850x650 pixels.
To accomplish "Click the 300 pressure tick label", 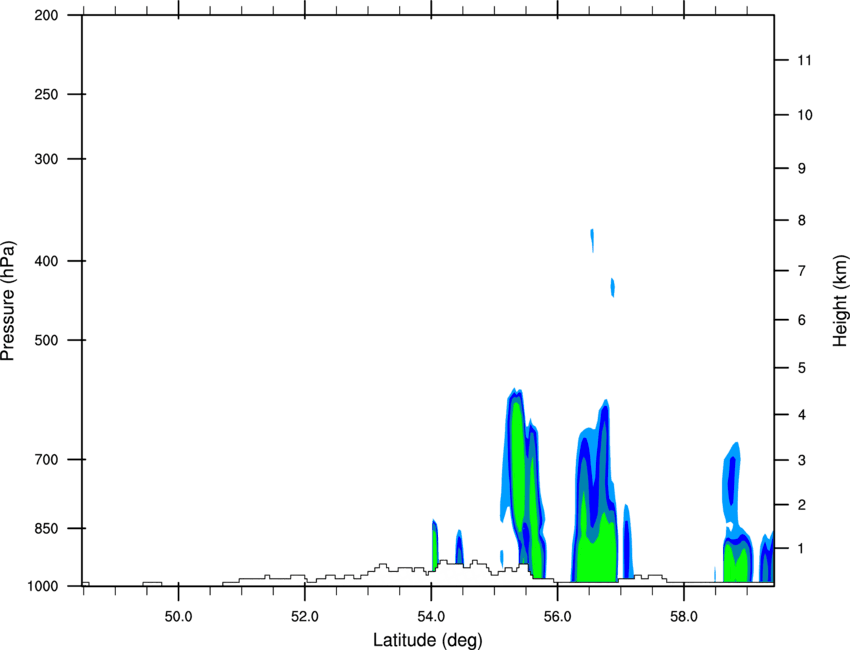I will pyautogui.click(x=46, y=159).
